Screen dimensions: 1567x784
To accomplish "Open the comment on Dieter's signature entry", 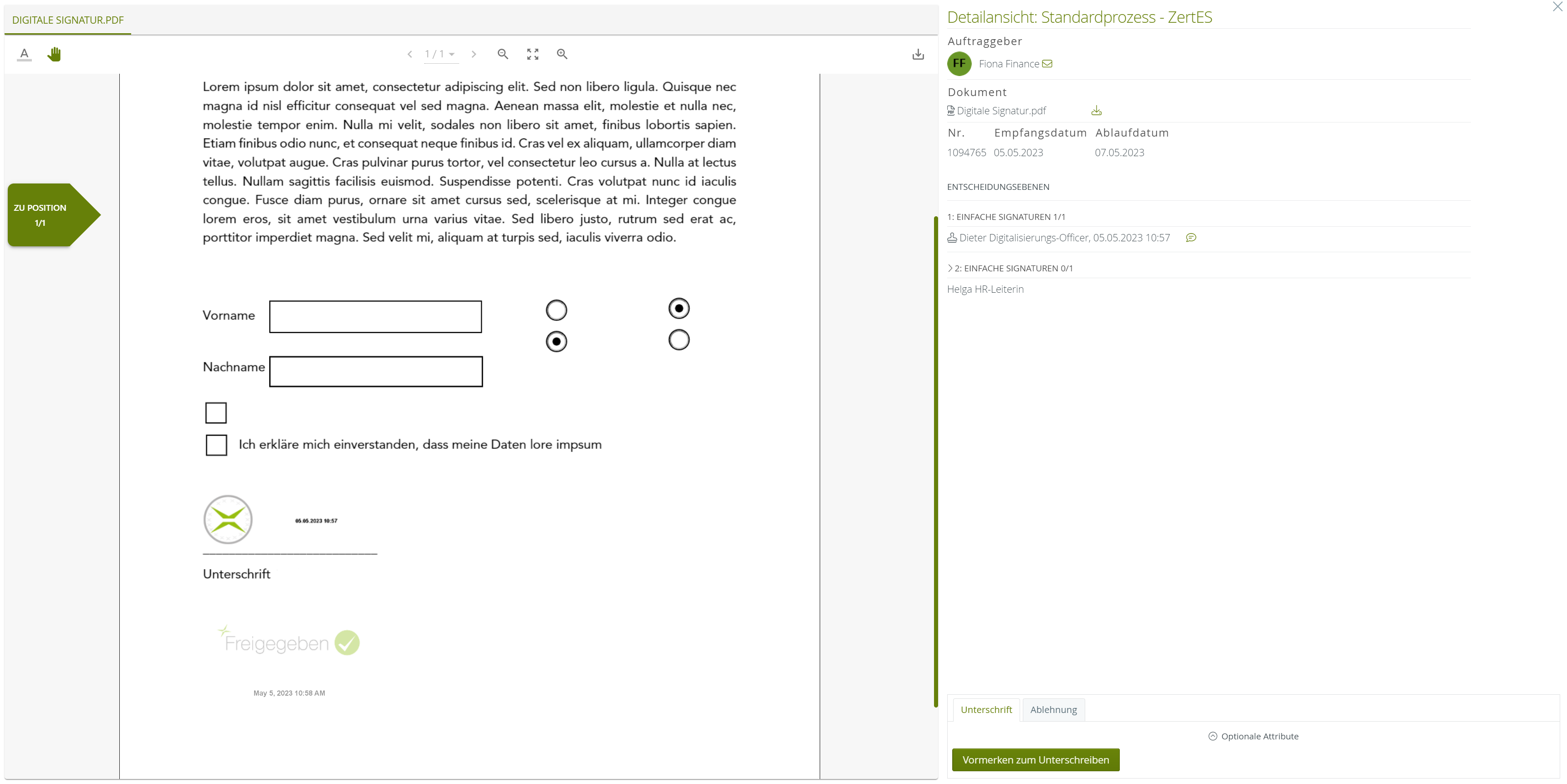I will click(1191, 238).
